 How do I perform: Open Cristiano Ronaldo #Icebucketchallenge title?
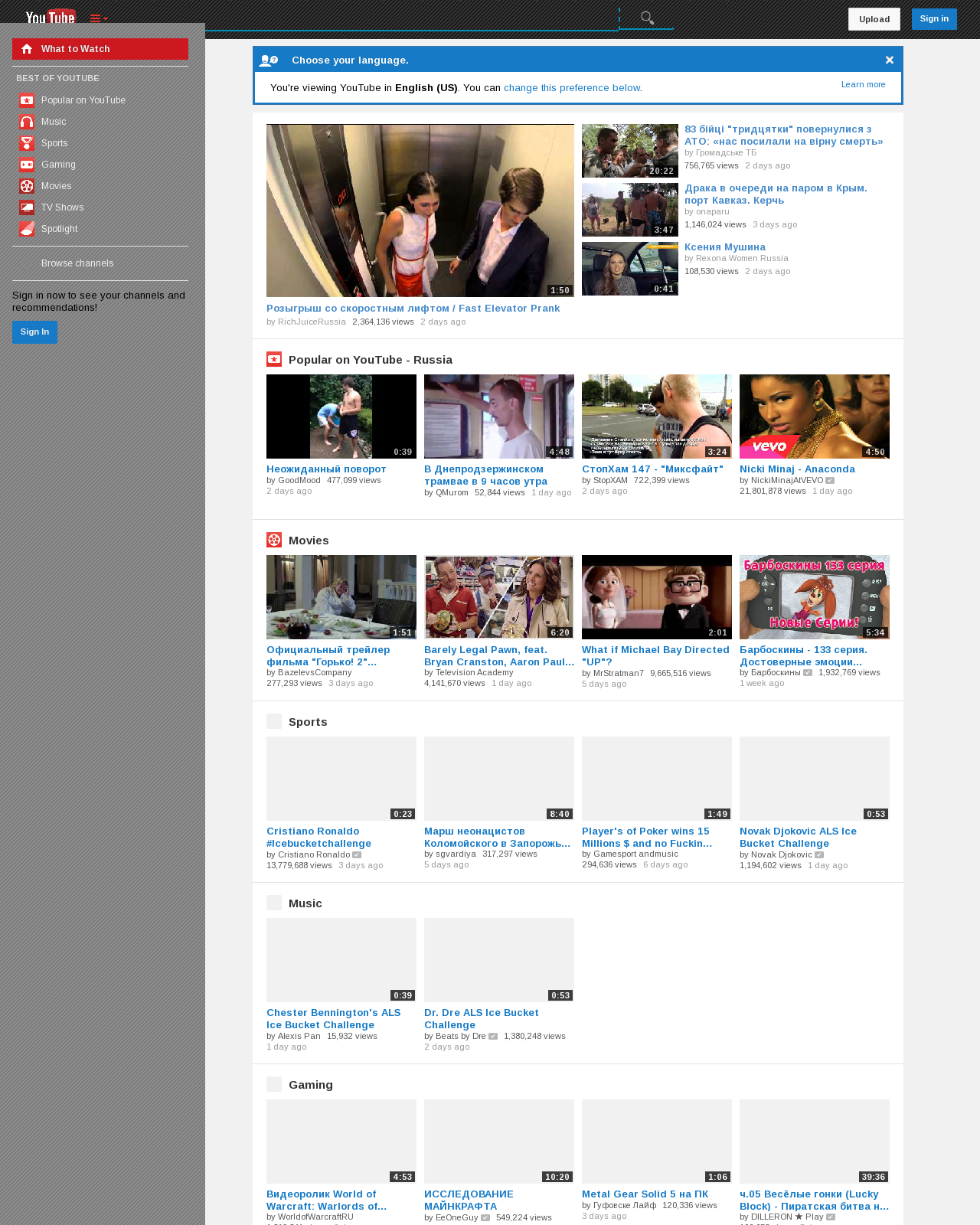pyautogui.click(x=319, y=838)
